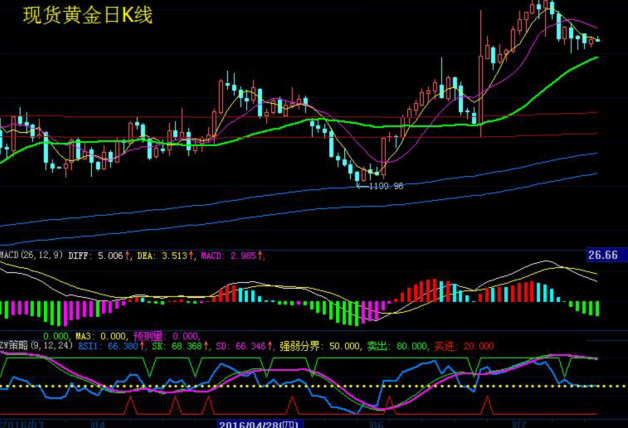Image resolution: width=628 pixels, height=428 pixels.
Task: Click the 07 month axis label
Action: tap(518, 423)
